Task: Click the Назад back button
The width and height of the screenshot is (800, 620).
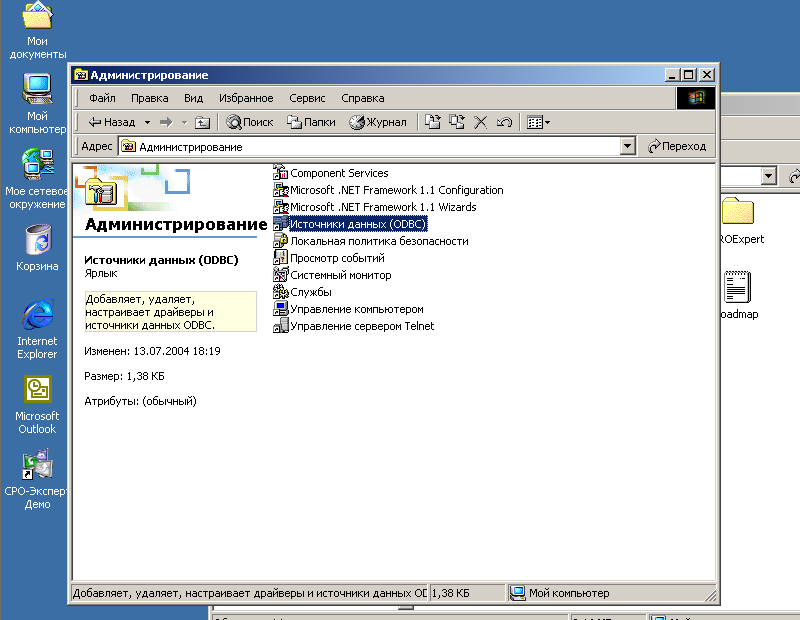Action: pos(112,122)
